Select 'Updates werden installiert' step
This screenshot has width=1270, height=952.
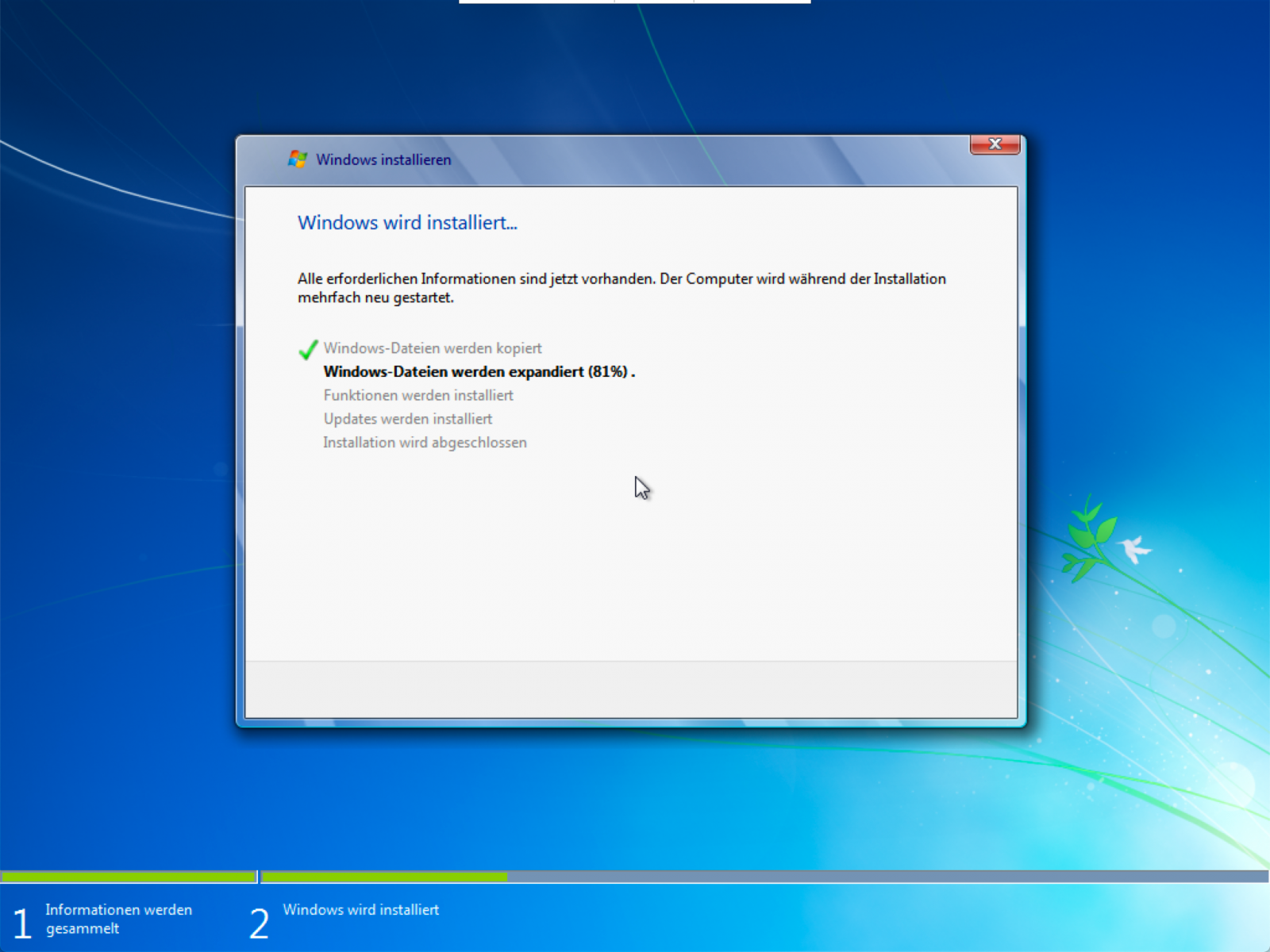pos(408,419)
